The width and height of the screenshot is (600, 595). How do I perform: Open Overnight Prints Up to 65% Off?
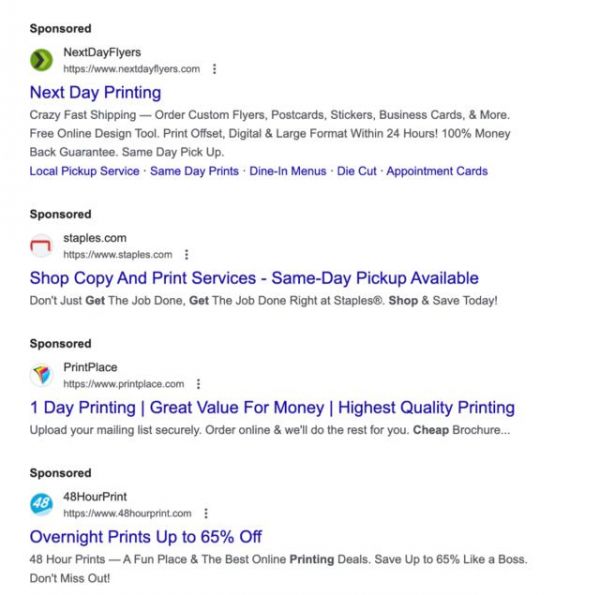146,537
